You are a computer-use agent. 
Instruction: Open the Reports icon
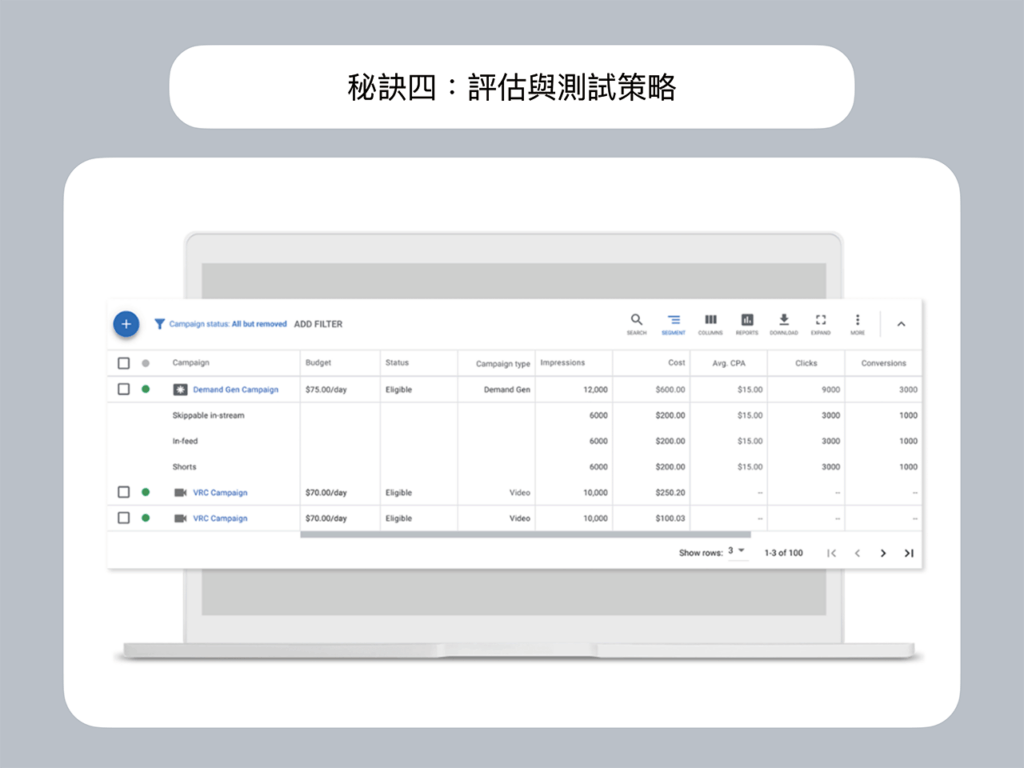[x=747, y=322]
